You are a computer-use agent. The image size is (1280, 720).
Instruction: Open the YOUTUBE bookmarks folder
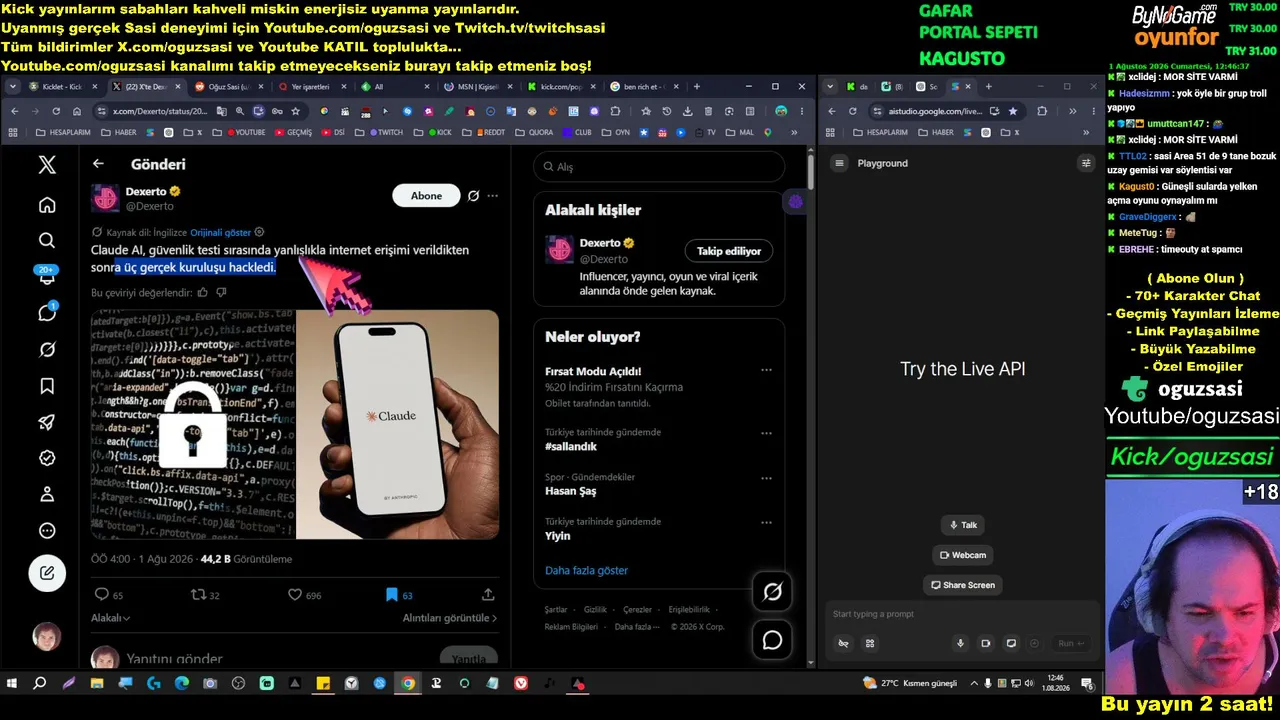[247, 132]
